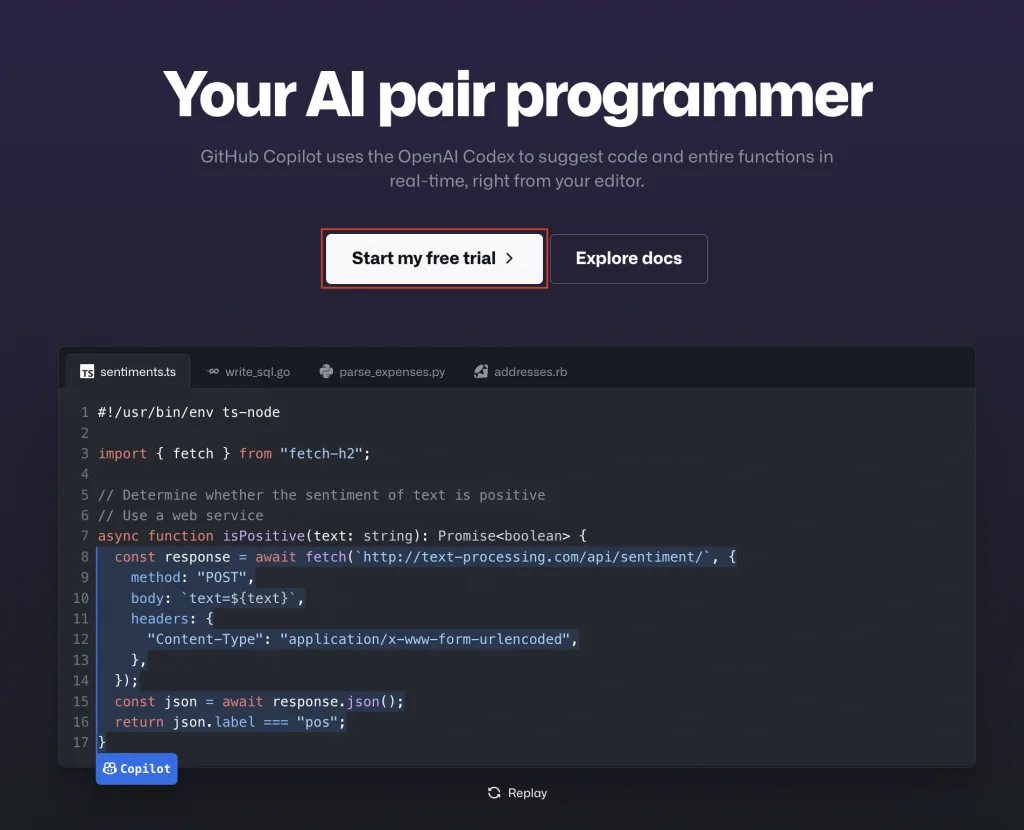Click the Replay text link
This screenshot has width=1024, height=830.
click(527, 793)
